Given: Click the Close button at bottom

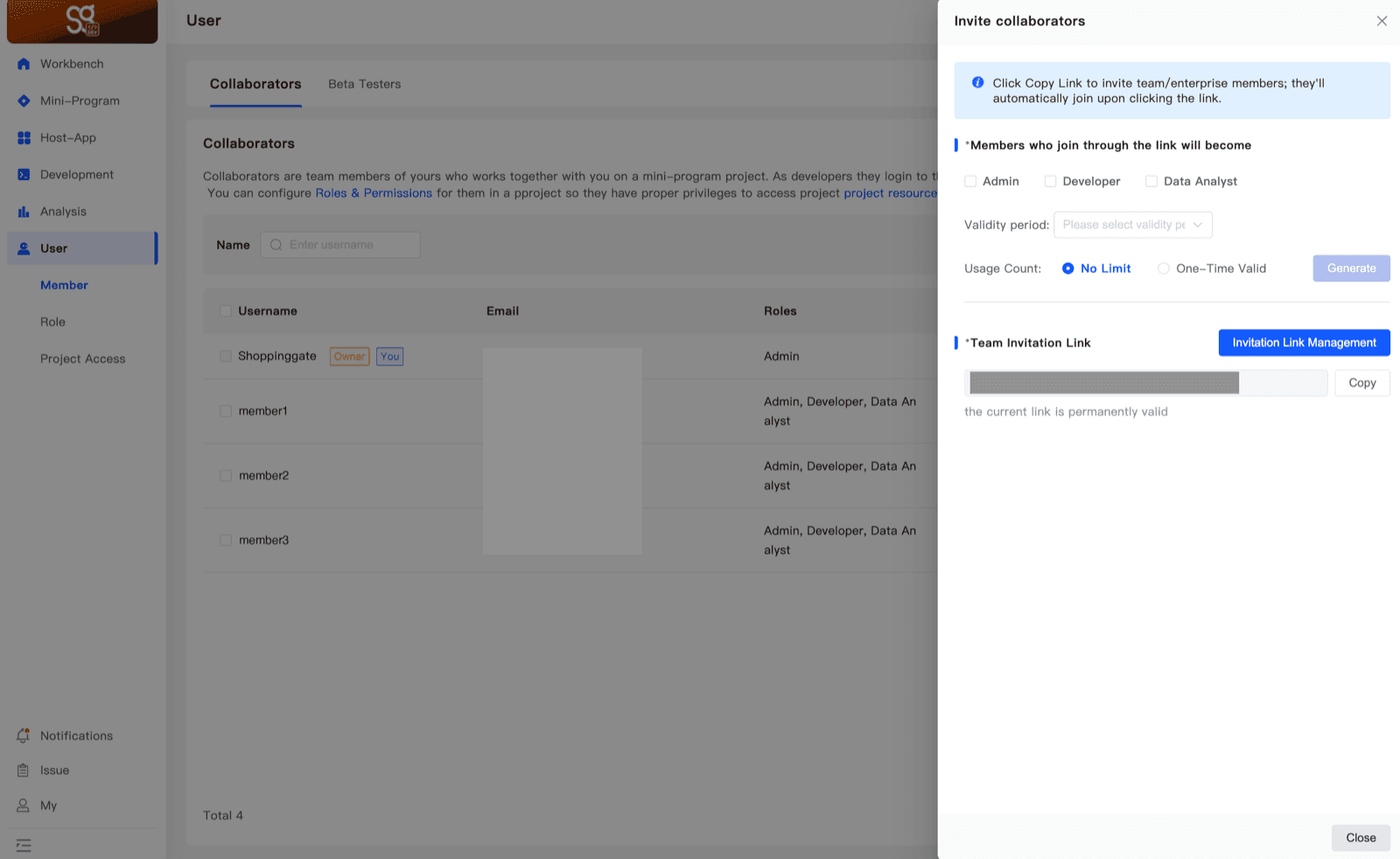Looking at the screenshot, I should (x=1361, y=838).
